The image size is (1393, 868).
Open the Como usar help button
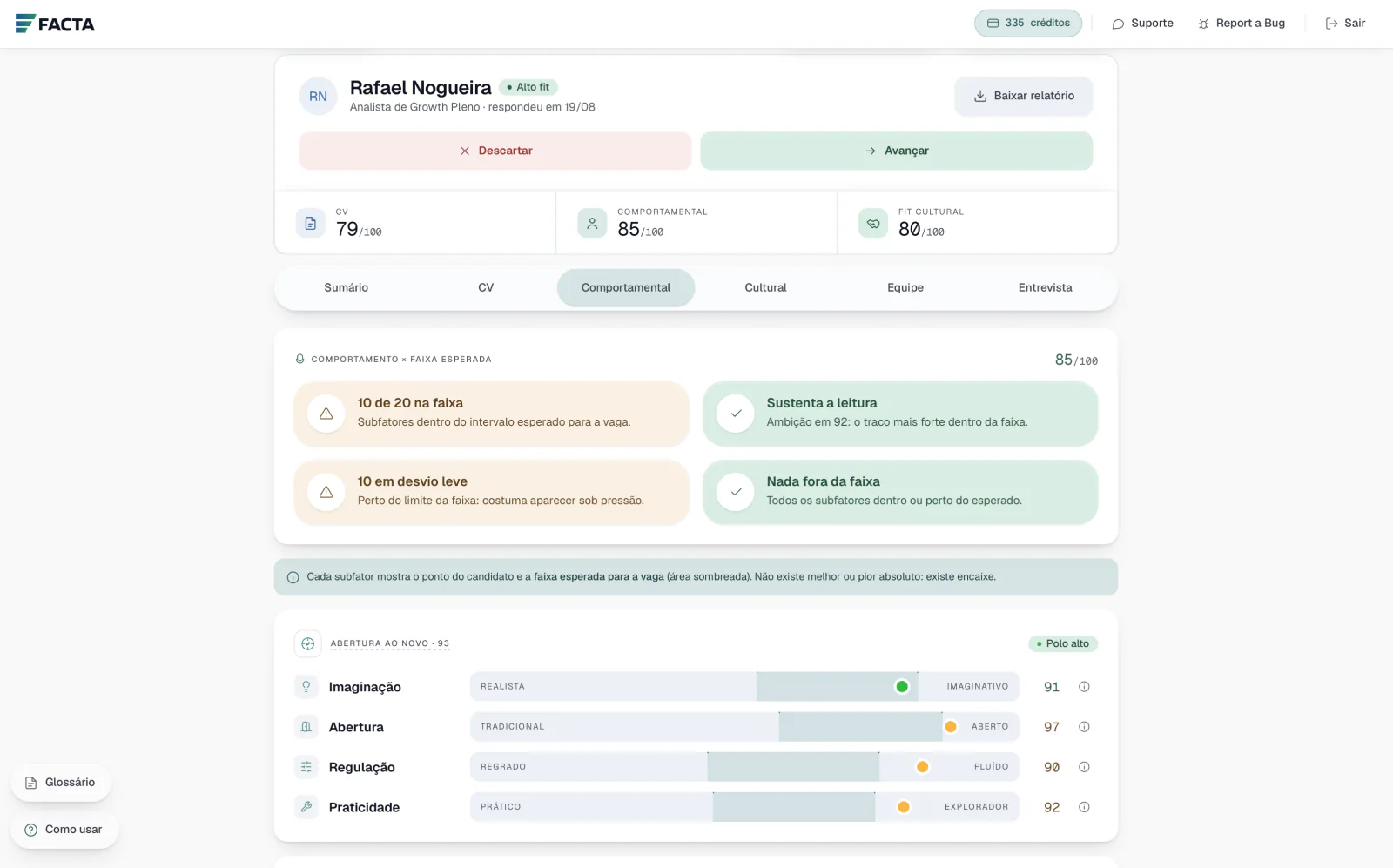(x=64, y=830)
